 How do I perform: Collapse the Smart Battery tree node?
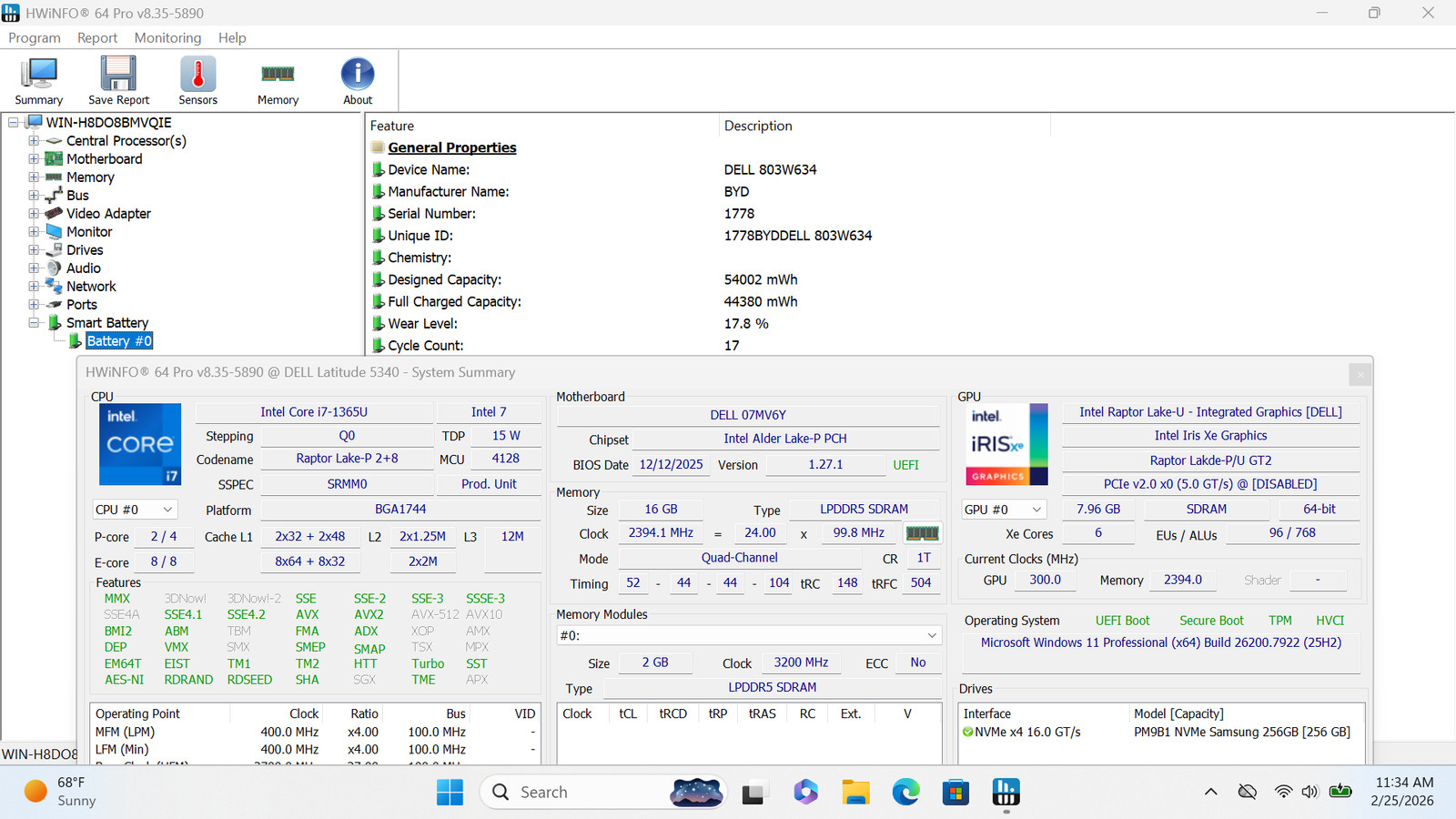tap(34, 322)
